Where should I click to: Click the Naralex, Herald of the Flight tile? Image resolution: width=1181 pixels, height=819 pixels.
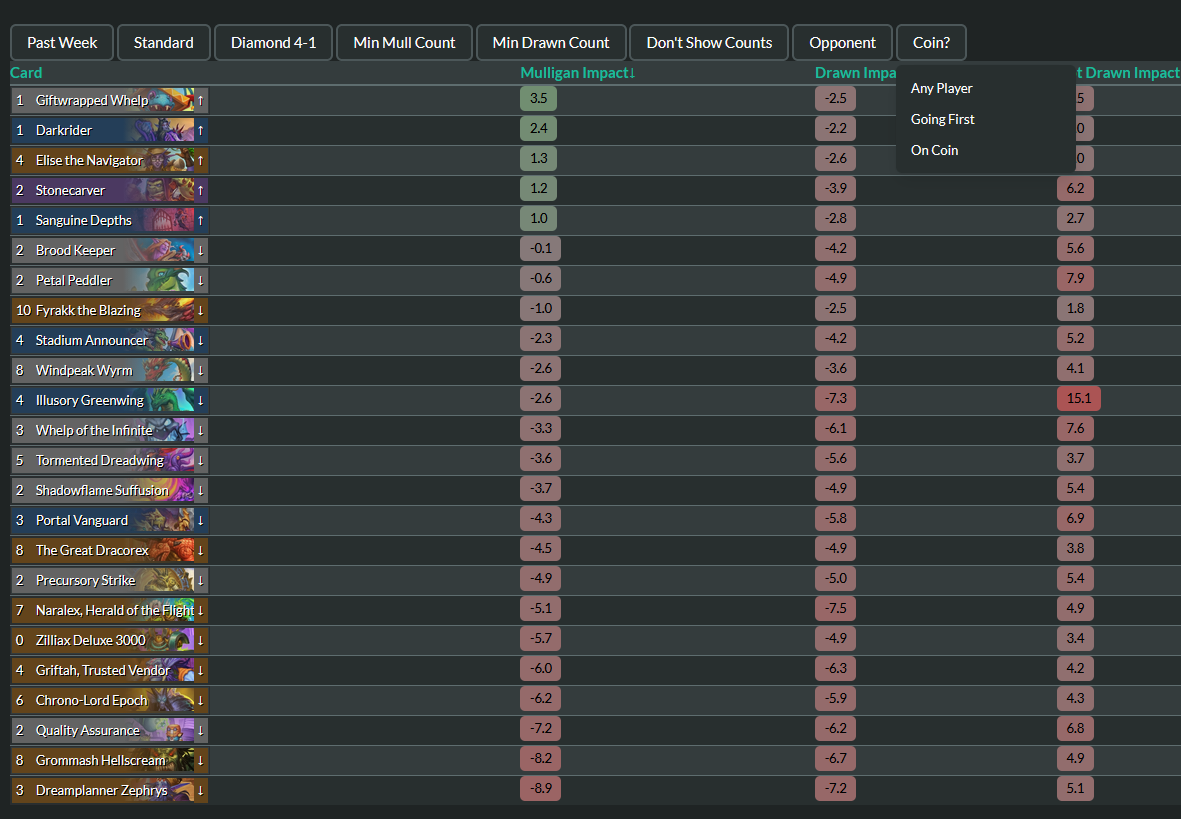tap(109, 610)
